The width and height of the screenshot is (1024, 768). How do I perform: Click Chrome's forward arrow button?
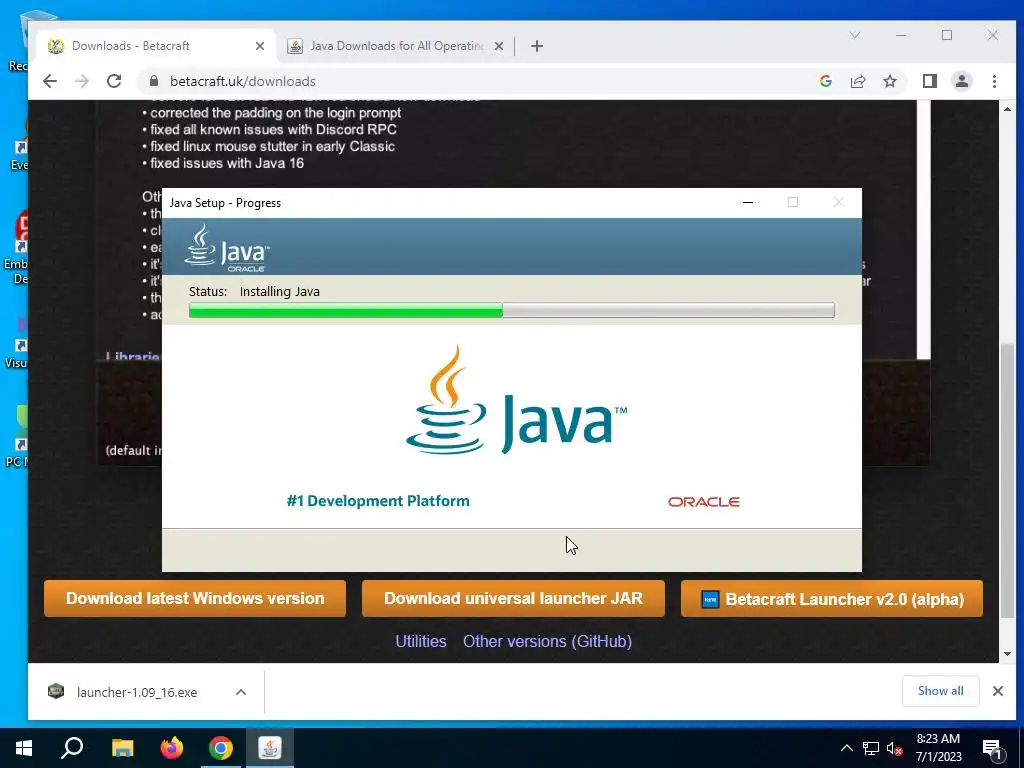(x=82, y=81)
